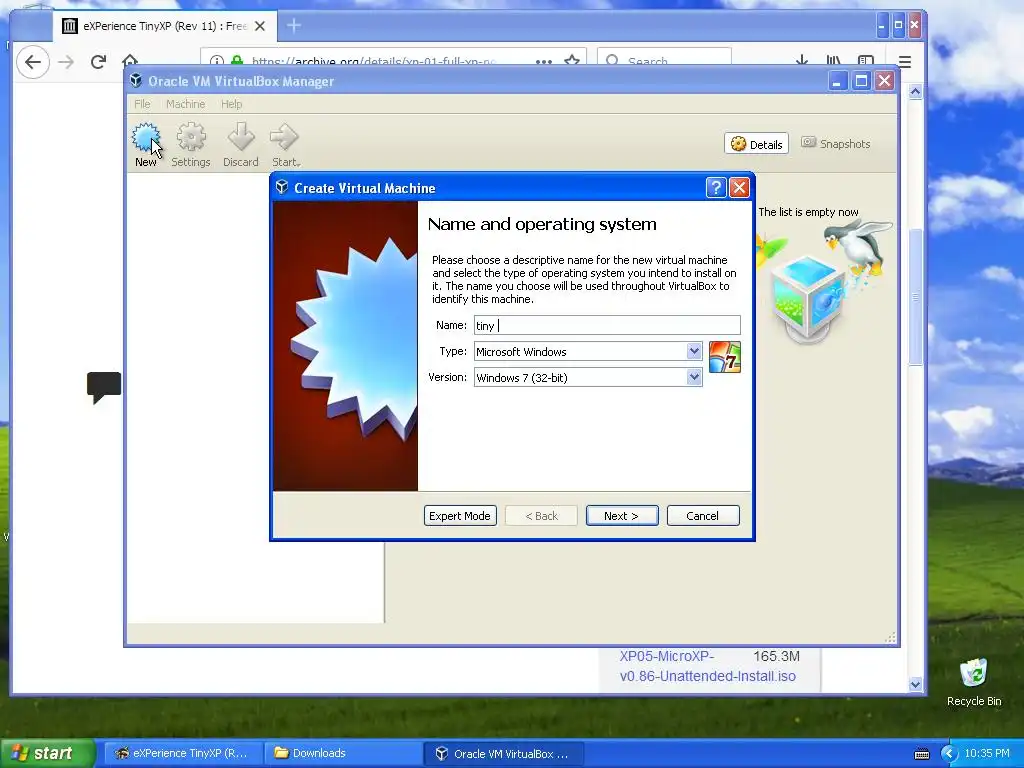The width and height of the screenshot is (1024, 768).
Task: Click the browser scrollbar up arrow
Action: pos(915,92)
